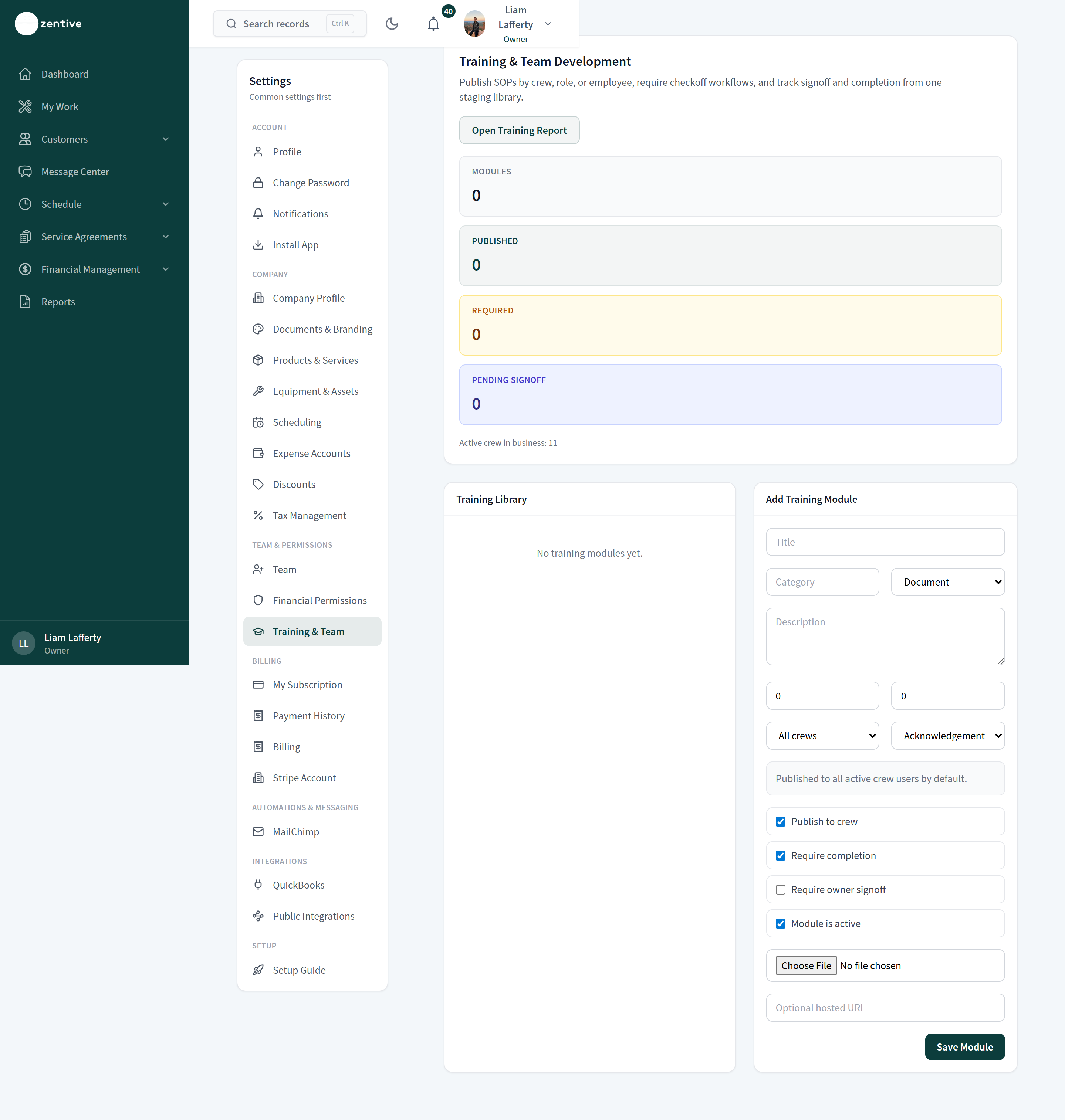The image size is (1065, 1120).
Task: Click the Discounts tag icon
Action: [x=258, y=484]
